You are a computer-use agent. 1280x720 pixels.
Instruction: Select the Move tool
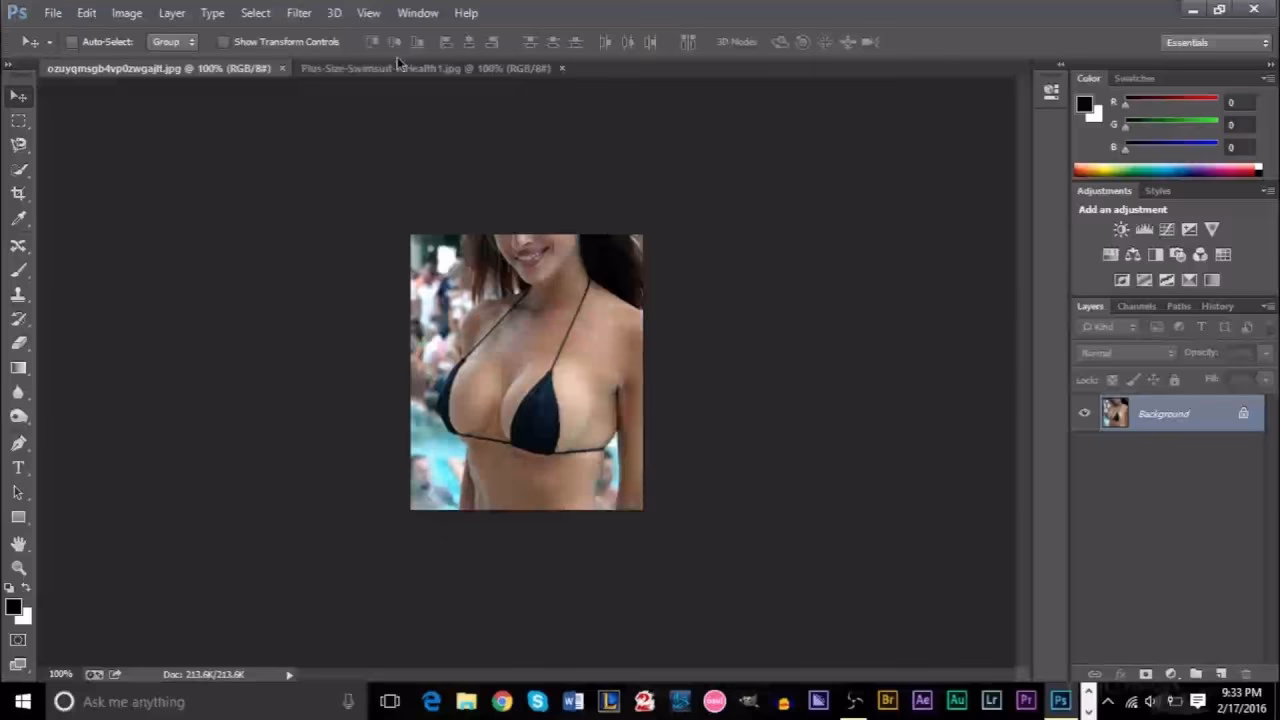point(19,95)
